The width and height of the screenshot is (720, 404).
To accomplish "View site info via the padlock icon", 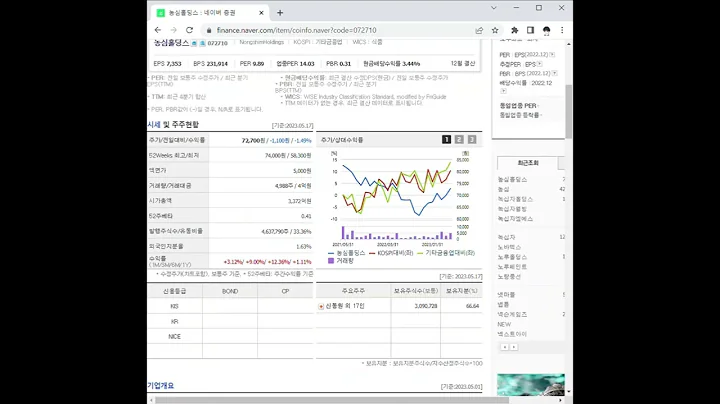I will pyautogui.click(x=209, y=30).
